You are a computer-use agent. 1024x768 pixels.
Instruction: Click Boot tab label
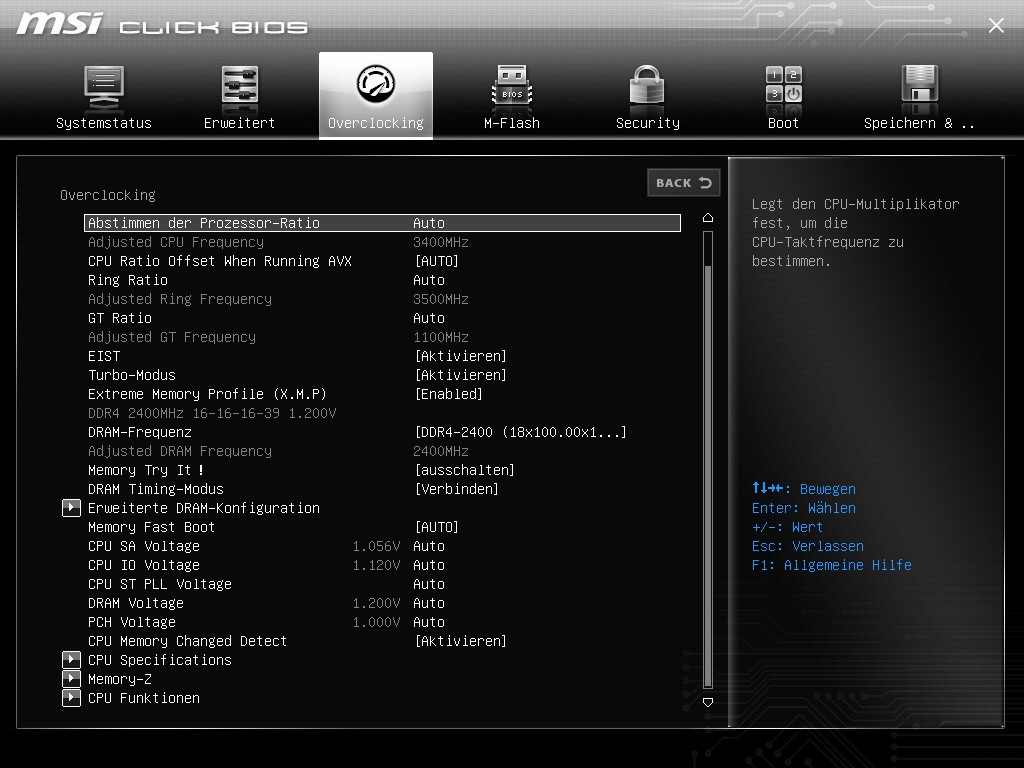(x=783, y=123)
